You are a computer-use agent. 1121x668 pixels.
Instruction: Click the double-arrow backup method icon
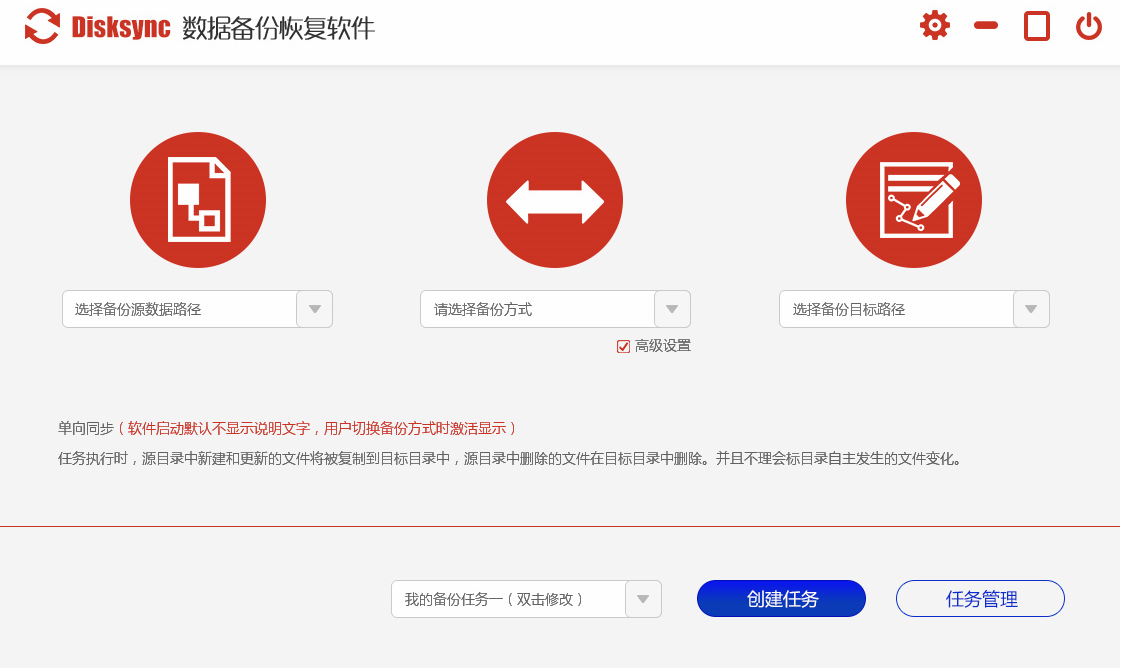[555, 200]
